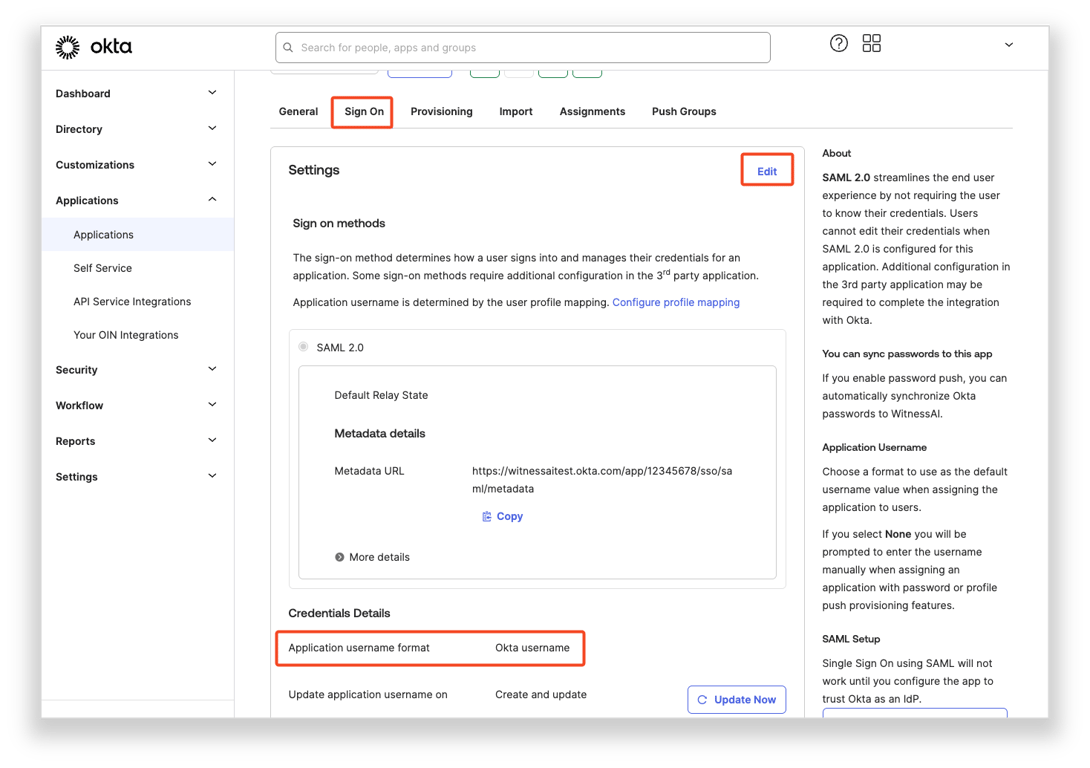
Task: Collapse the Applications sidebar section
Action: (x=211, y=200)
